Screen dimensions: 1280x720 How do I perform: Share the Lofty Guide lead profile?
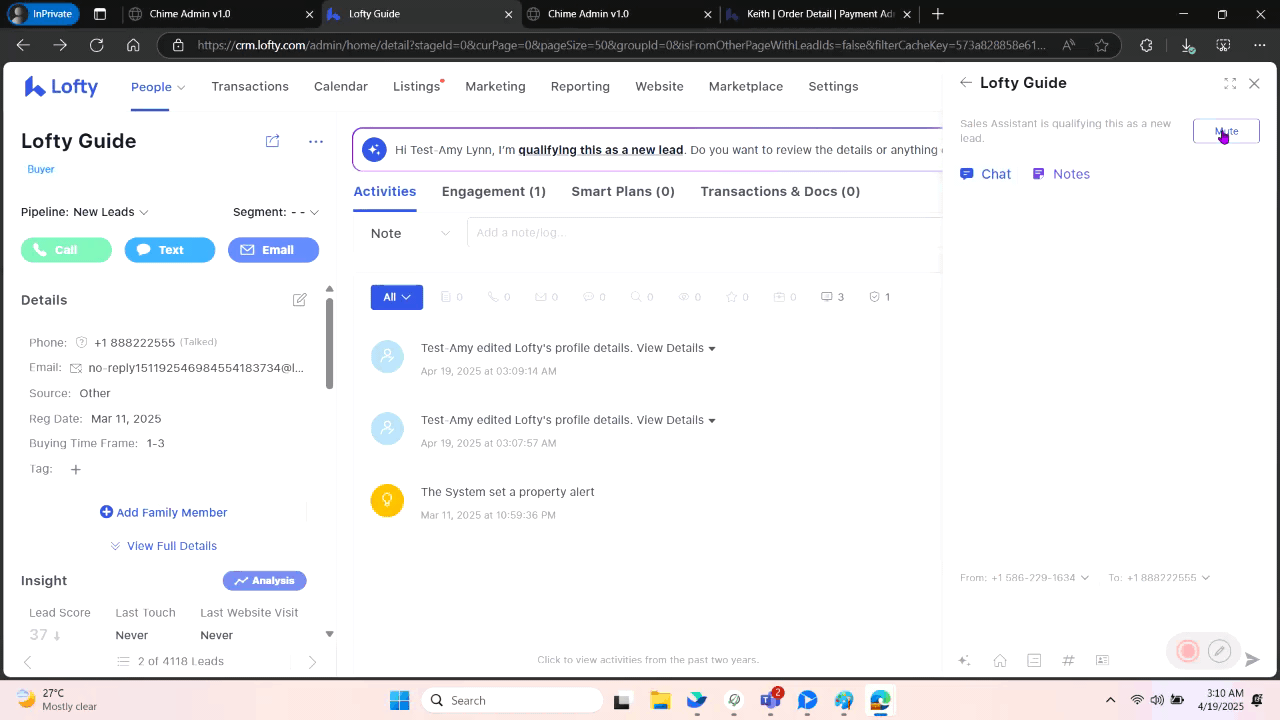(x=272, y=141)
